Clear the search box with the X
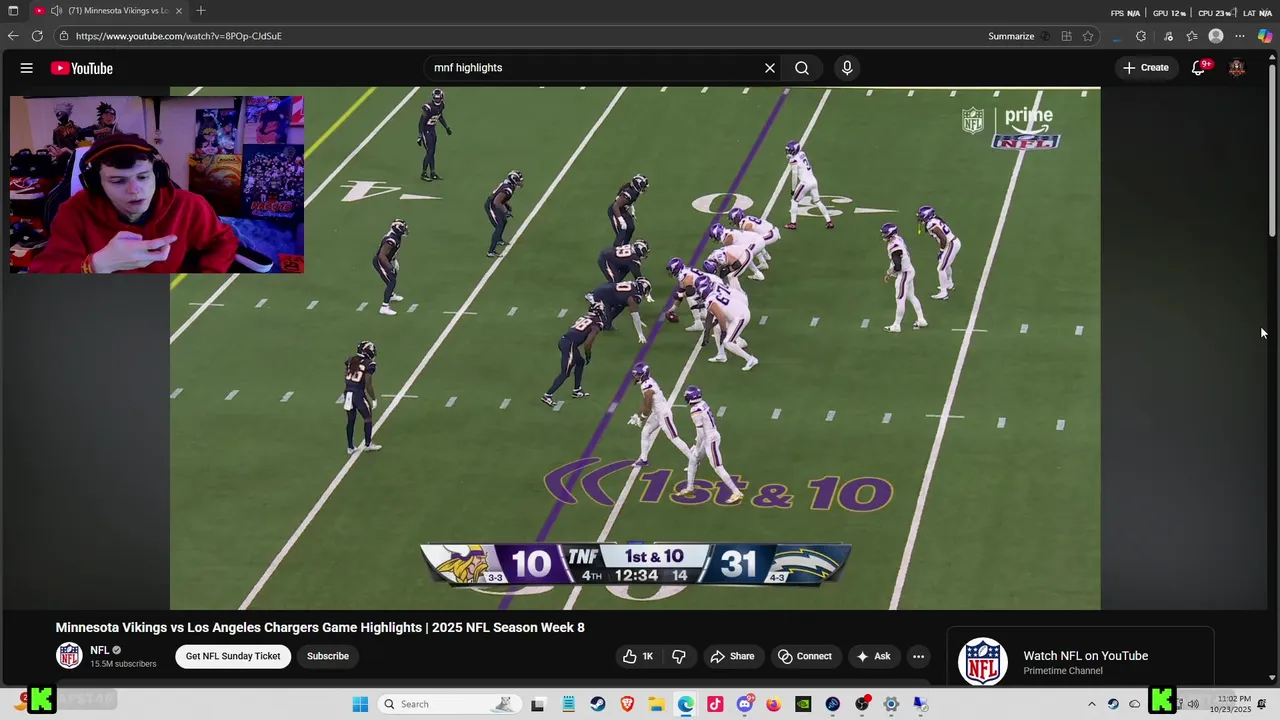This screenshot has width=1280, height=720. pos(770,68)
